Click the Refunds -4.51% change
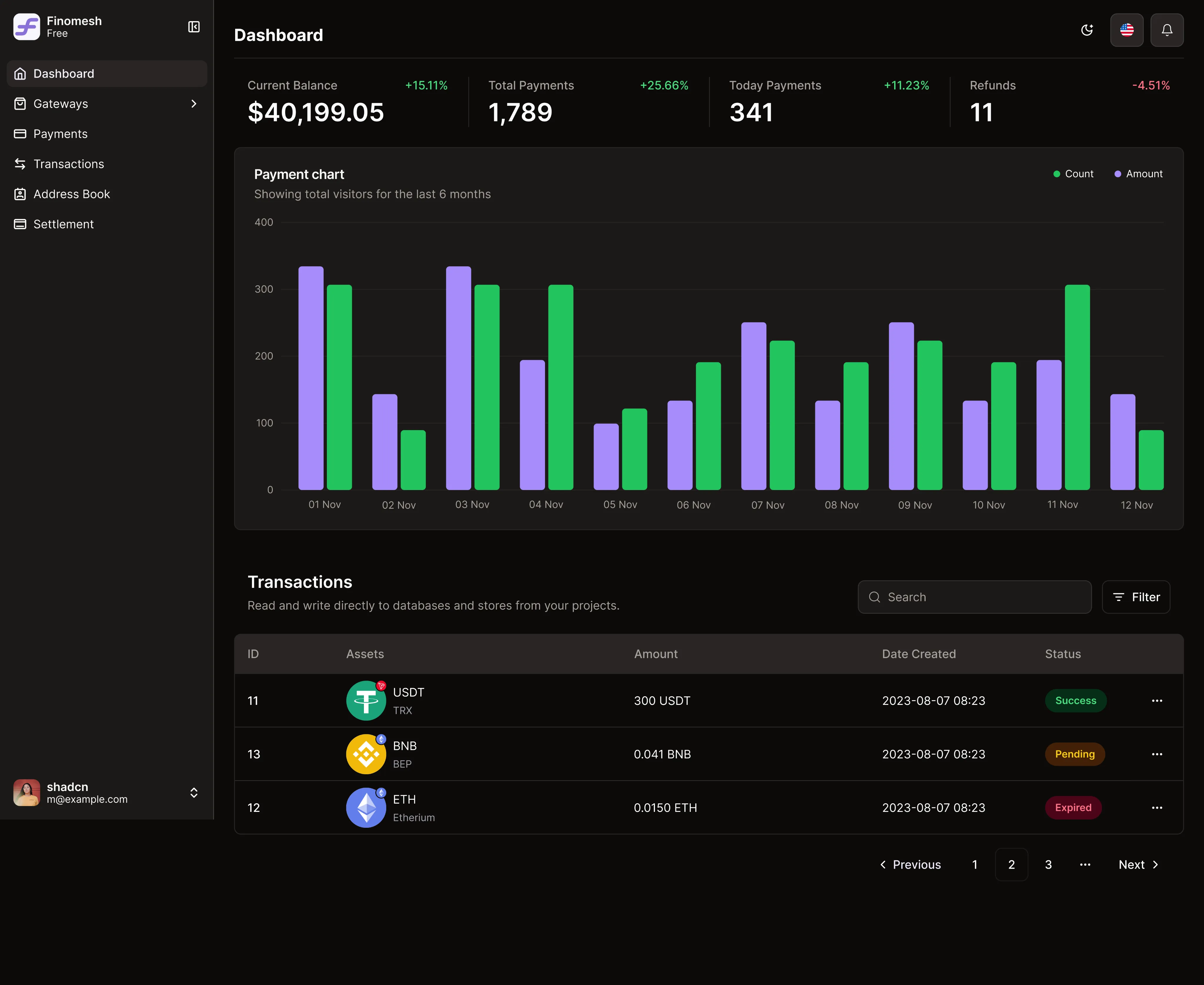This screenshot has width=1204, height=985. click(x=1151, y=85)
